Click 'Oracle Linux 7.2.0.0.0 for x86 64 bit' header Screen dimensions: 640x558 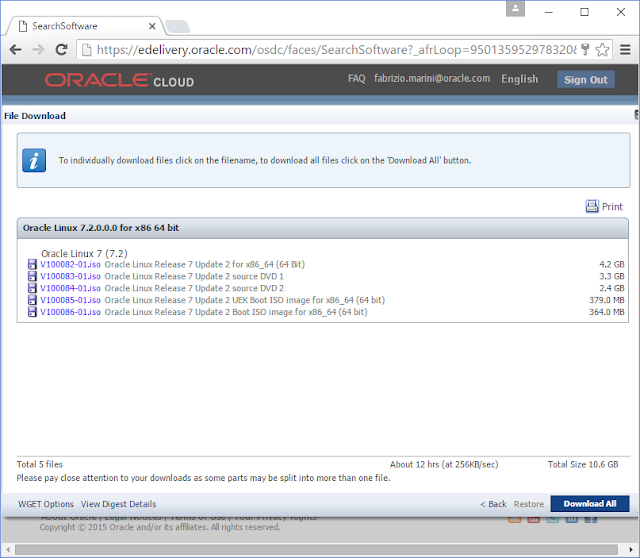pyautogui.click(x=101, y=228)
